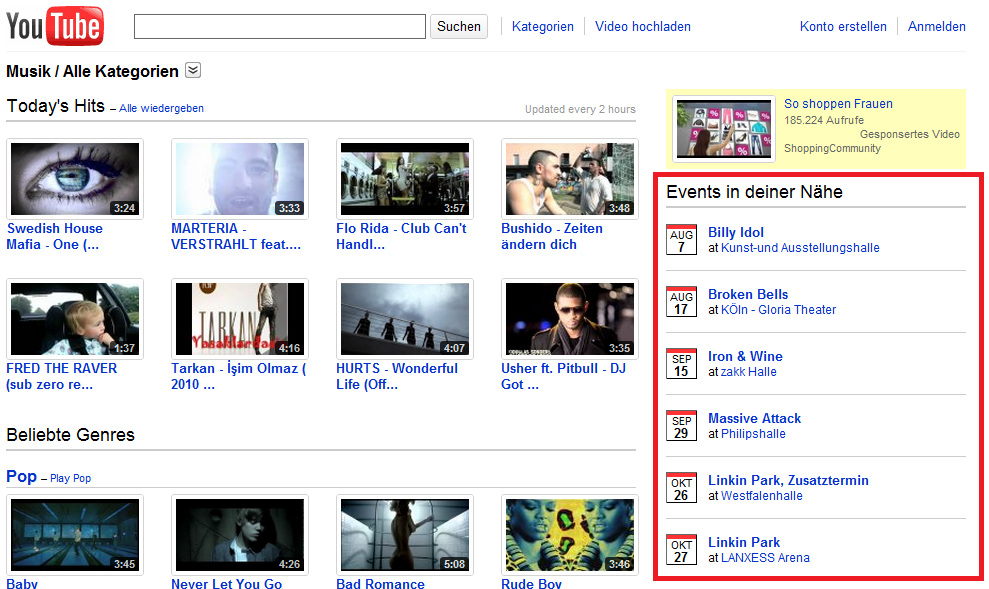Open the Flo Rida video thumbnail

405,179
